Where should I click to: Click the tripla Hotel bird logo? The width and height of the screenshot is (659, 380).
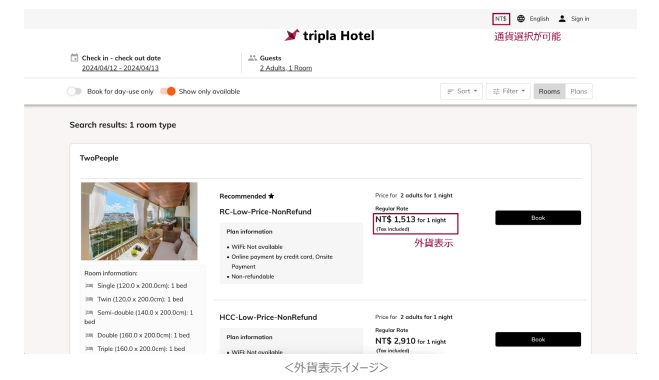pos(292,35)
